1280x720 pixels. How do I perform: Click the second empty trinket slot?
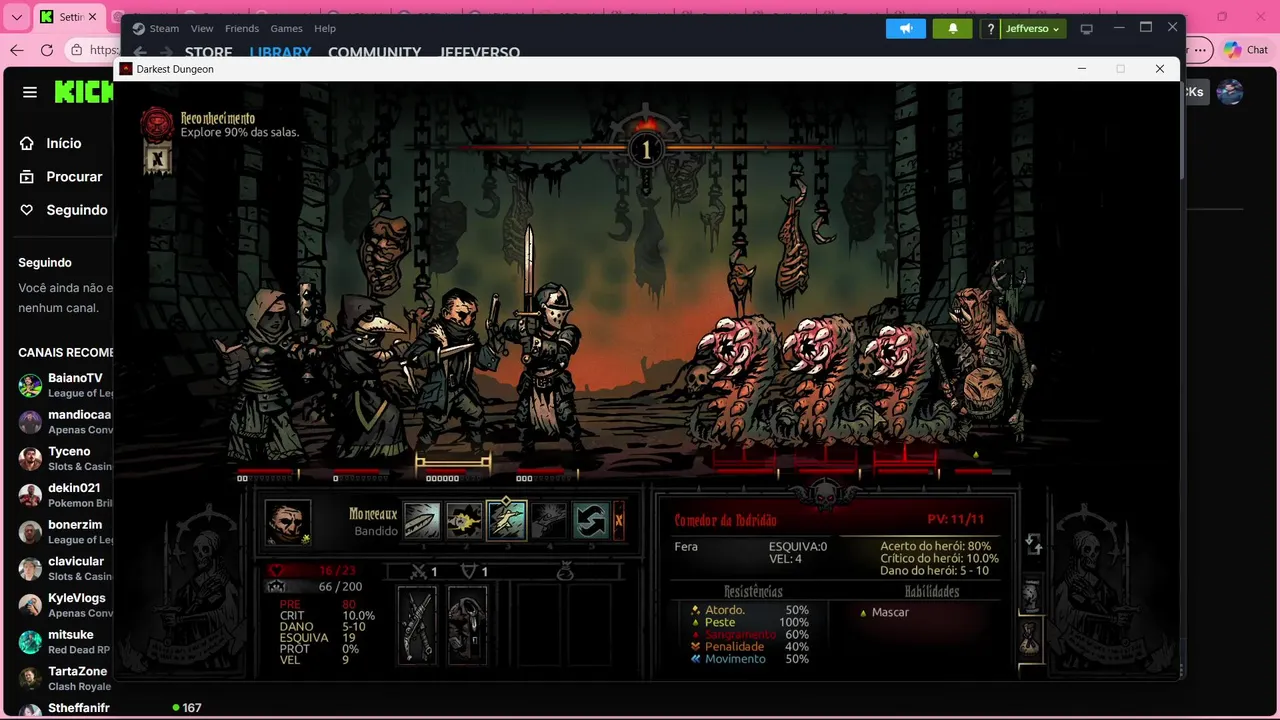point(588,625)
